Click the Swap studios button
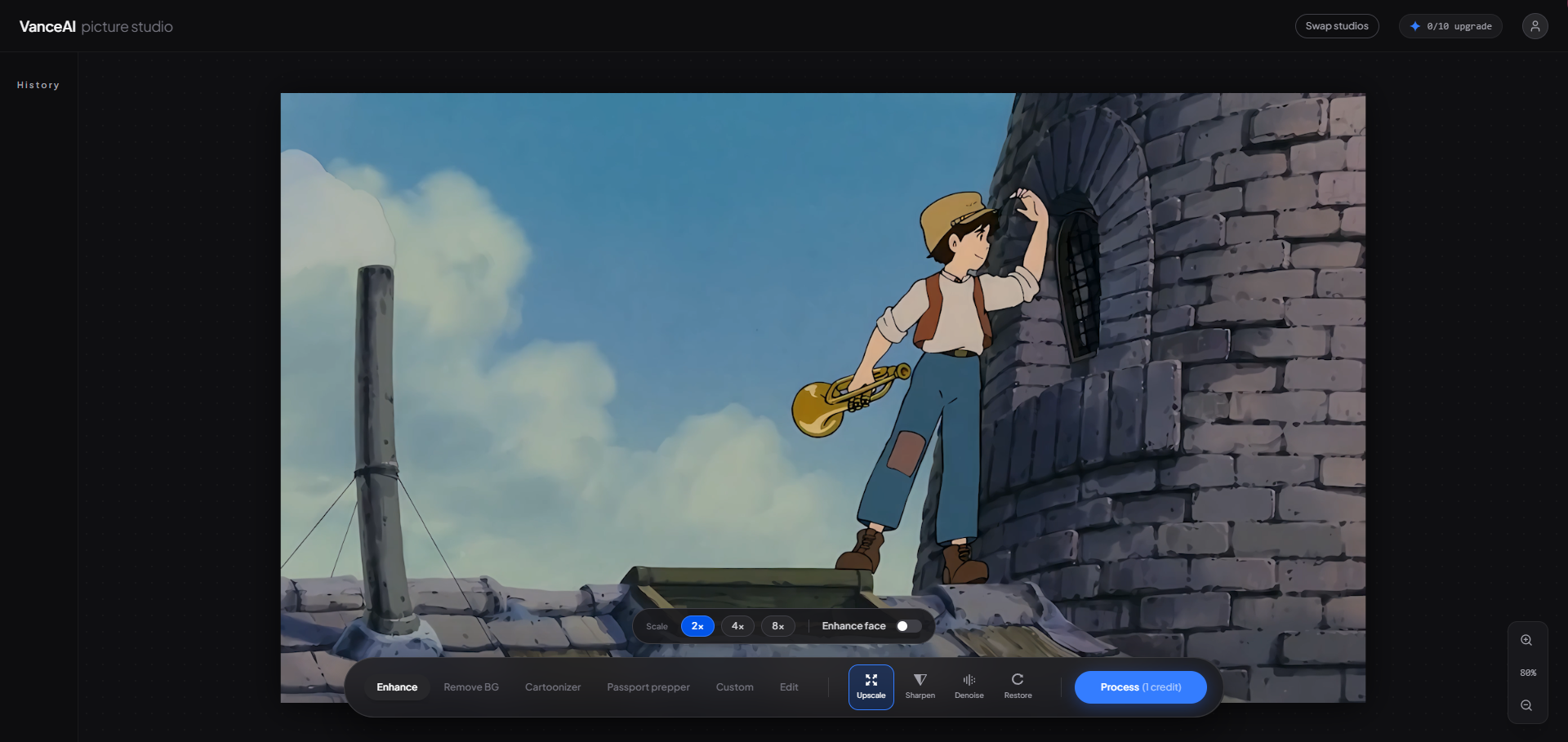Image resolution: width=1568 pixels, height=742 pixels. pos(1337,26)
